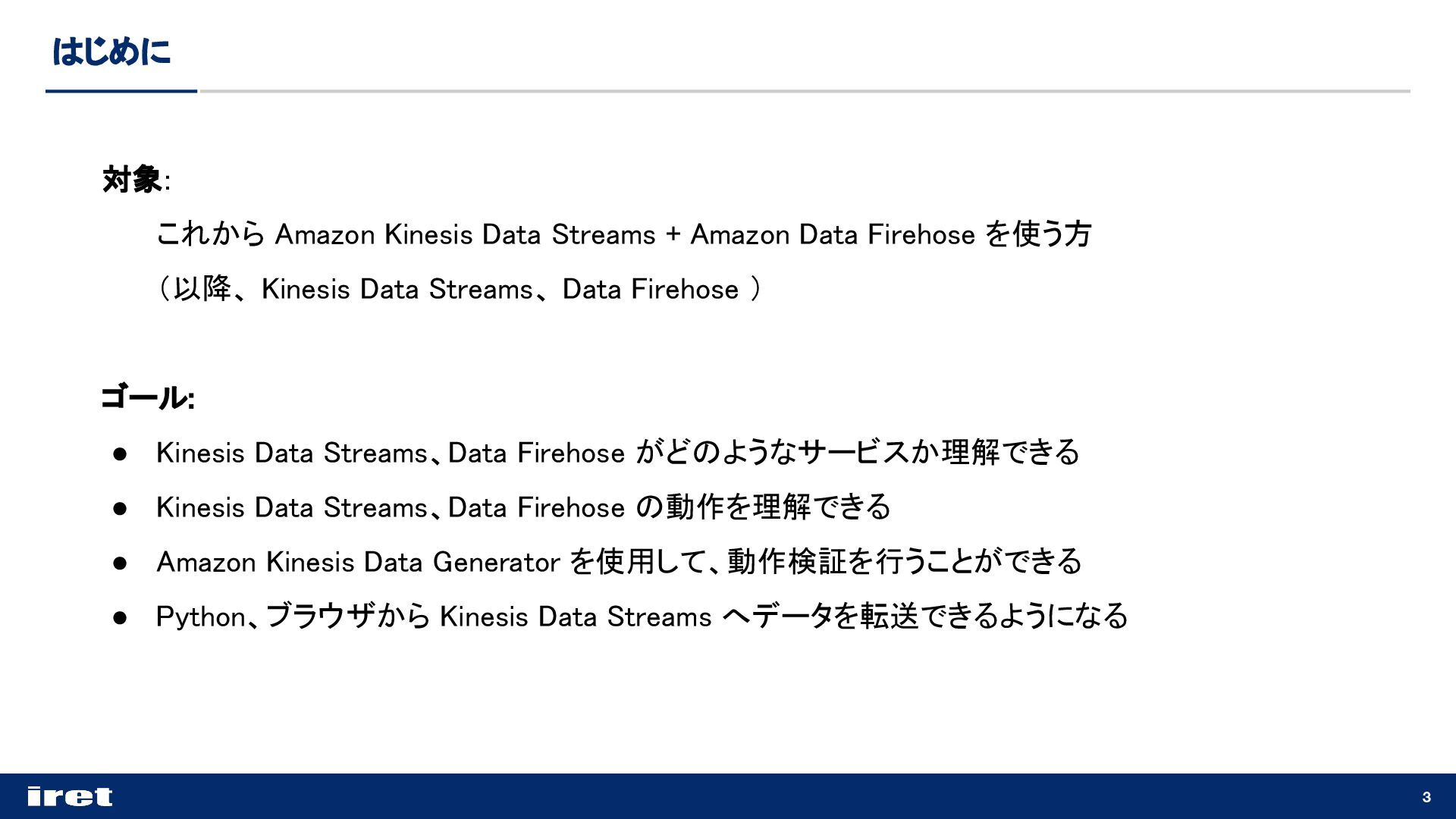The height and width of the screenshot is (819, 1456).
Task: Click the text 動作検証を行うことができる
Action: (904, 562)
